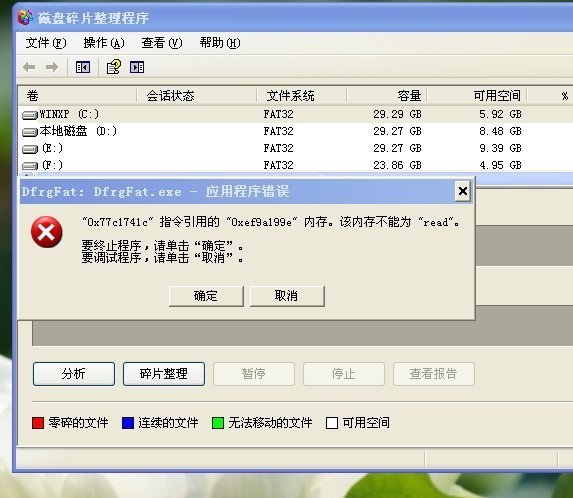This screenshot has height=498, width=573.
Task: Click the 23.86 GB capacity cell
Action: click(x=397, y=165)
